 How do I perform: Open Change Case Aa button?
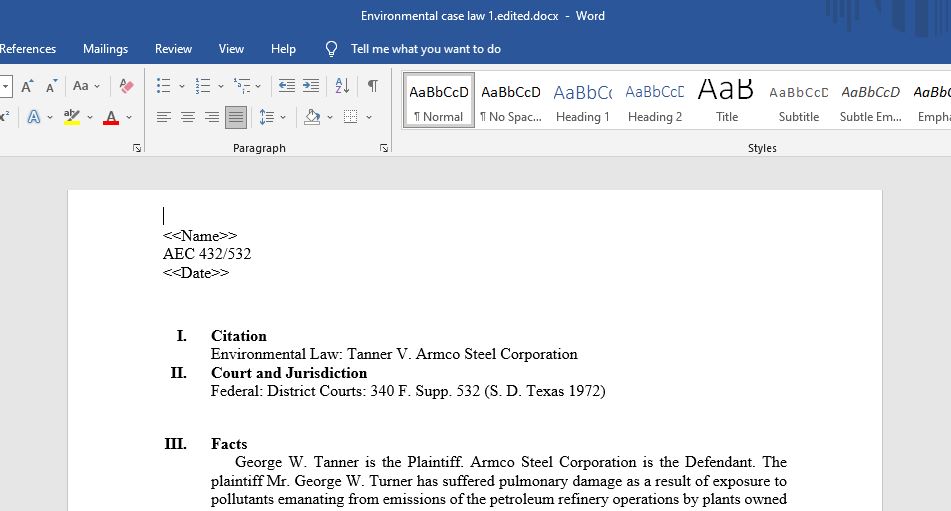(81, 86)
